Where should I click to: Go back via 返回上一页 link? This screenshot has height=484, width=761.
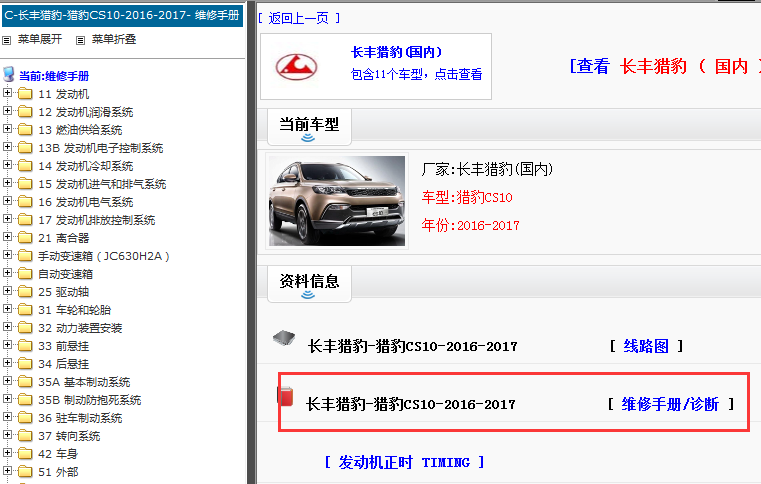click(298, 18)
